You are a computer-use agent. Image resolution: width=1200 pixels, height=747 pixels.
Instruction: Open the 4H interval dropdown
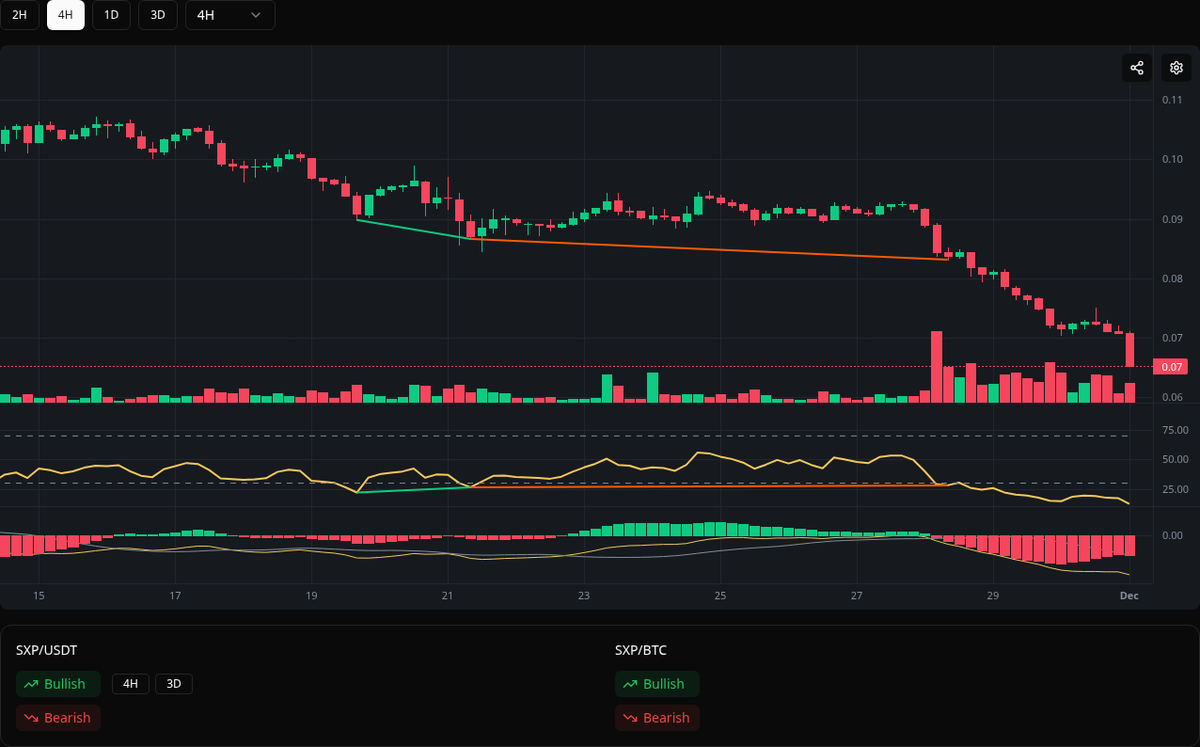229,15
